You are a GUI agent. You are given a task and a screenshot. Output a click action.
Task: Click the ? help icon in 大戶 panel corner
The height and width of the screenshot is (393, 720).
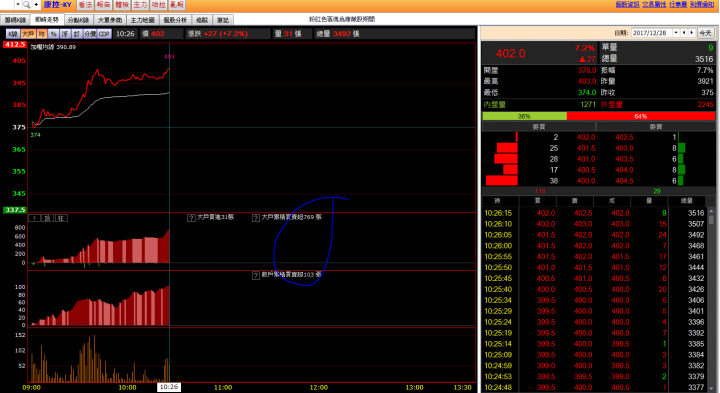click(x=34, y=218)
